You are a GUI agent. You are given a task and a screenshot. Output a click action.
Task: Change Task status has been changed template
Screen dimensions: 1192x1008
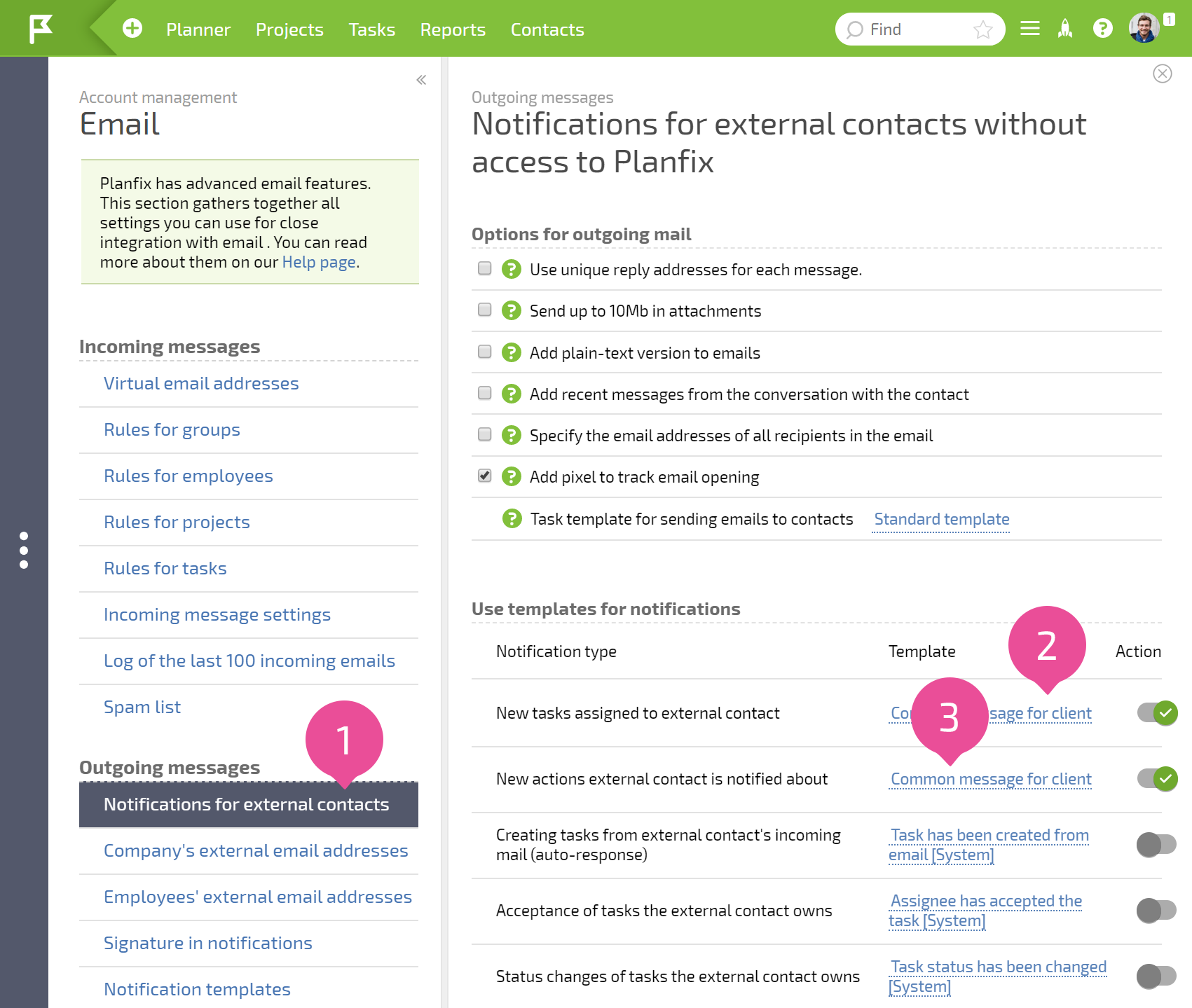coord(998,976)
